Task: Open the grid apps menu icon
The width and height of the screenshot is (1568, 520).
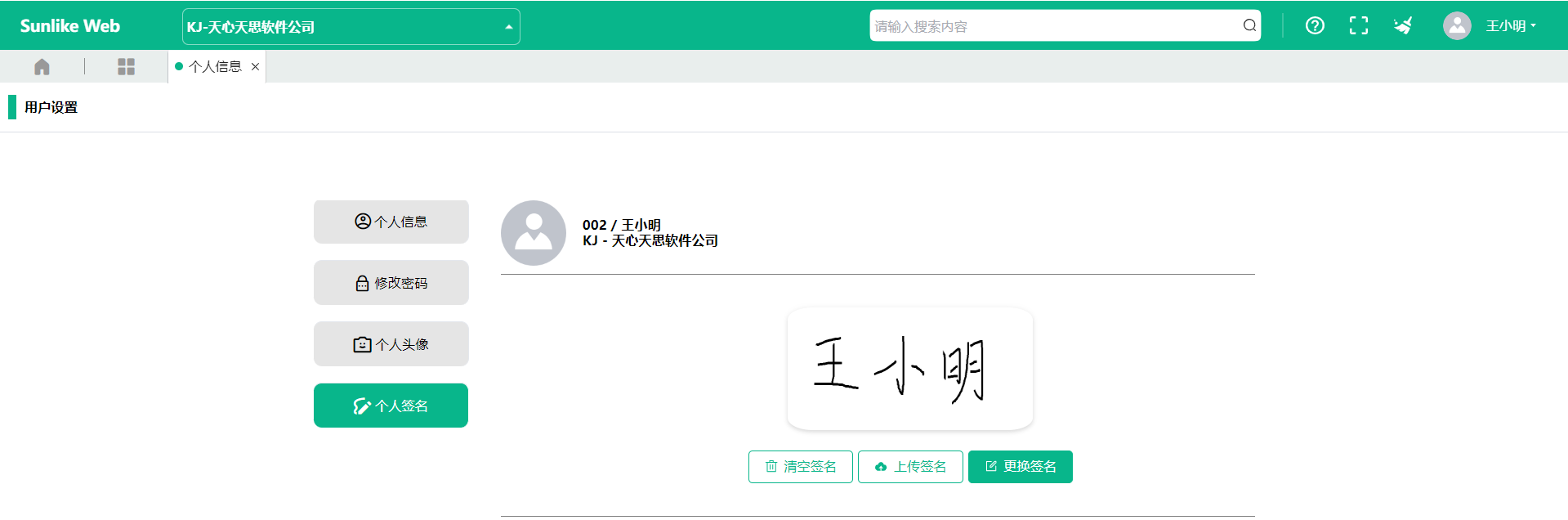Action: pyautogui.click(x=126, y=67)
